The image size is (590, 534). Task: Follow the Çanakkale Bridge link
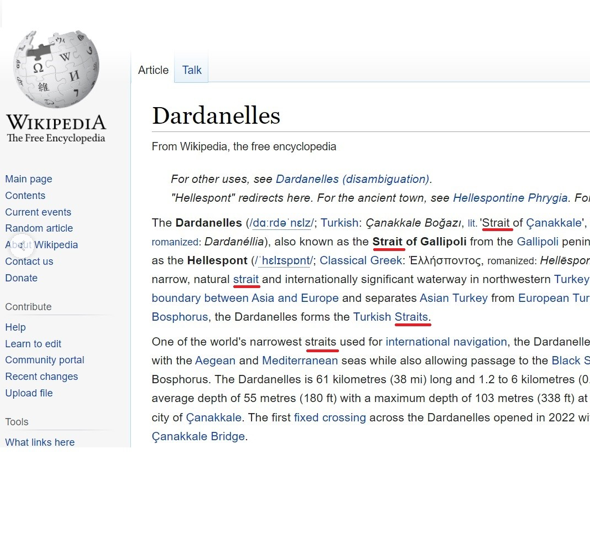pos(198,437)
